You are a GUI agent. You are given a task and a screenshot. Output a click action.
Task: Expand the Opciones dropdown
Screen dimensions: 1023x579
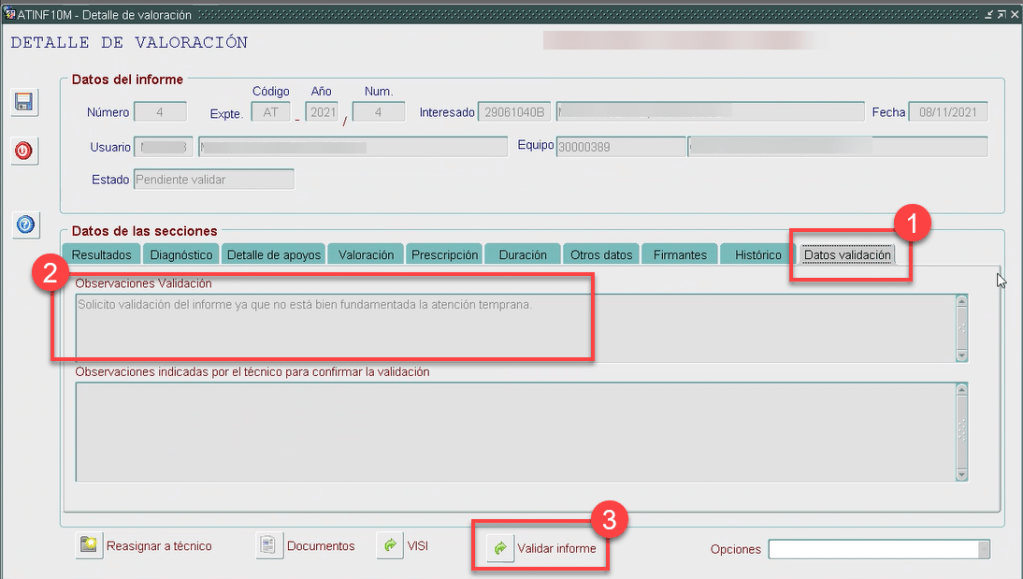(x=984, y=549)
